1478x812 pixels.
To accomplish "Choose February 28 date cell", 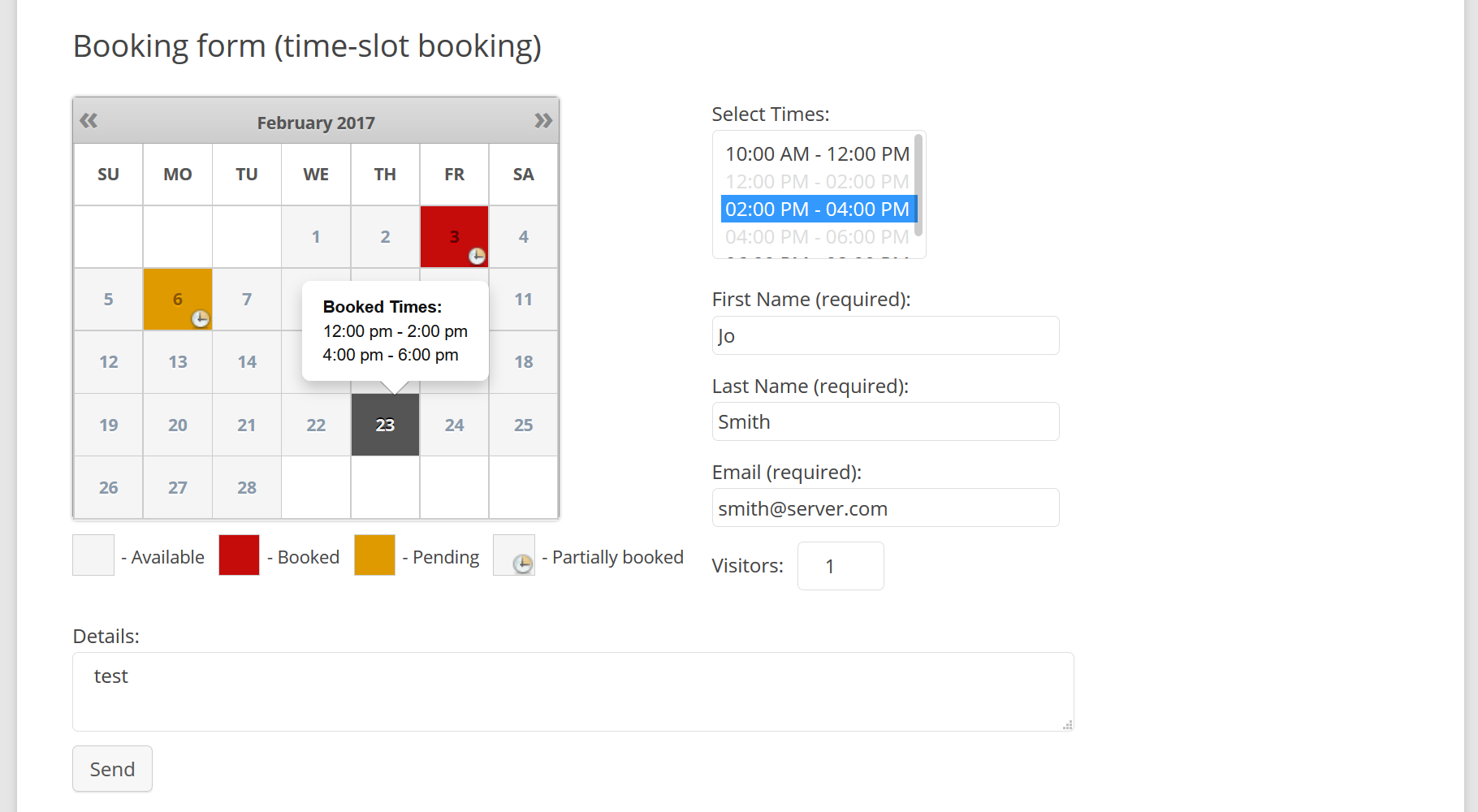I will point(247,487).
